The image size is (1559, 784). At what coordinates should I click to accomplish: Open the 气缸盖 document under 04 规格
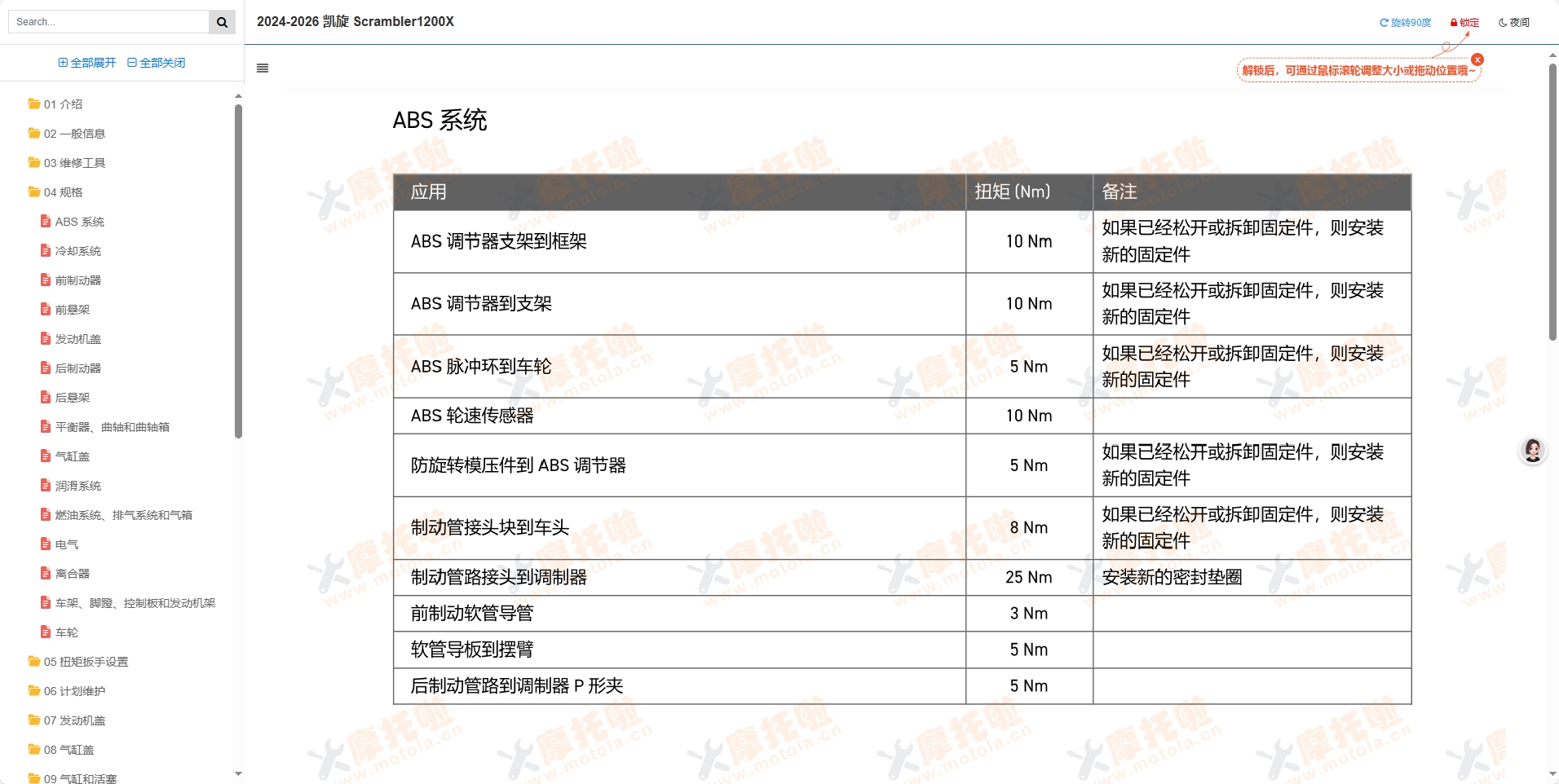click(65, 456)
